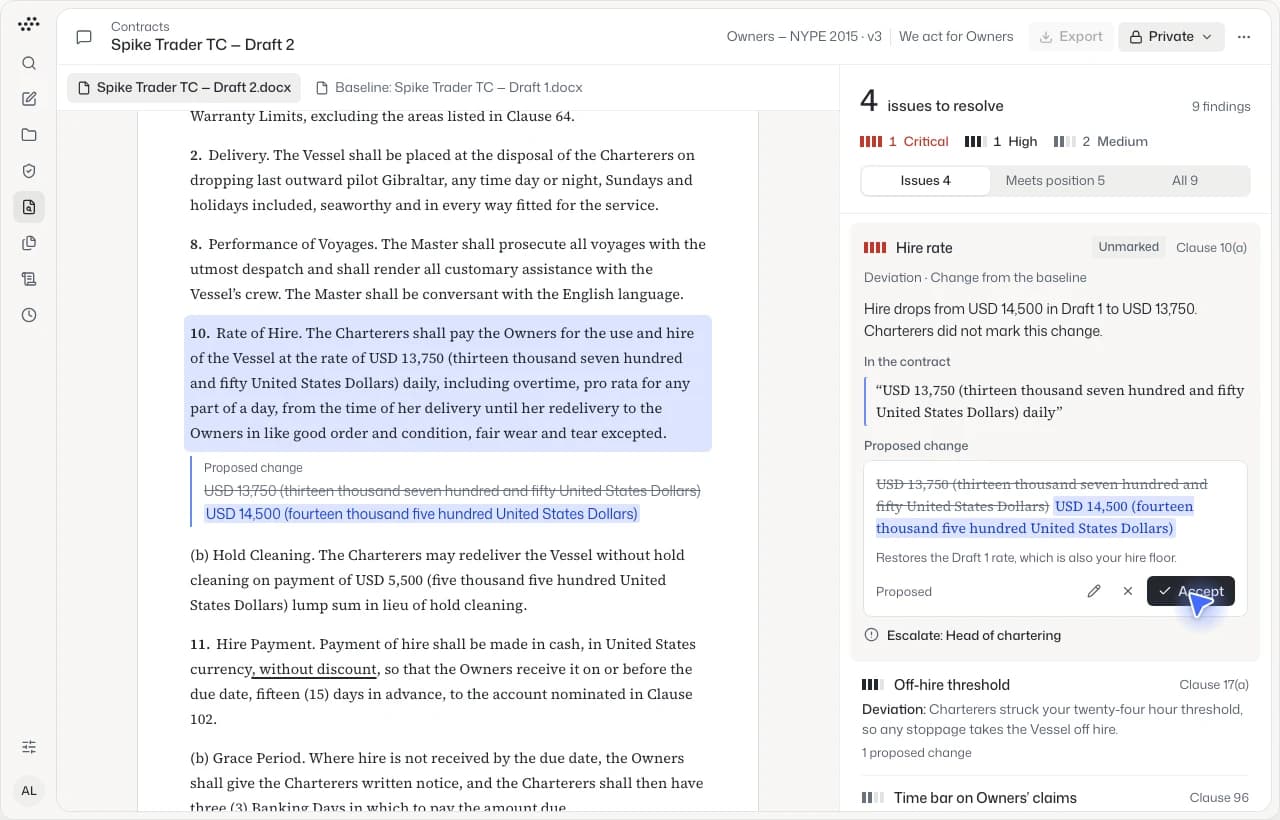Select highlighted clause 10 Rate of Hire paragraph
The image size is (1280, 820).
(448, 383)
